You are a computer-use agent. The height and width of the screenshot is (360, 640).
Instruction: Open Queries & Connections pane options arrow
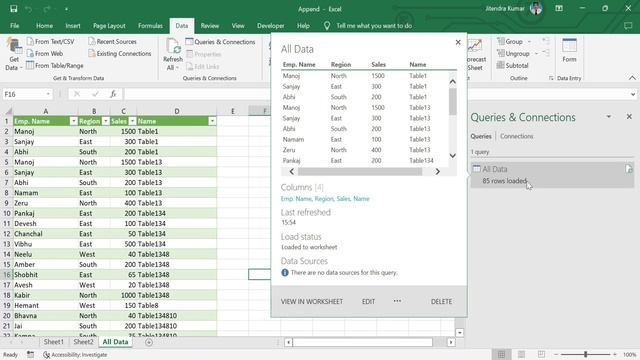(609, 117)
